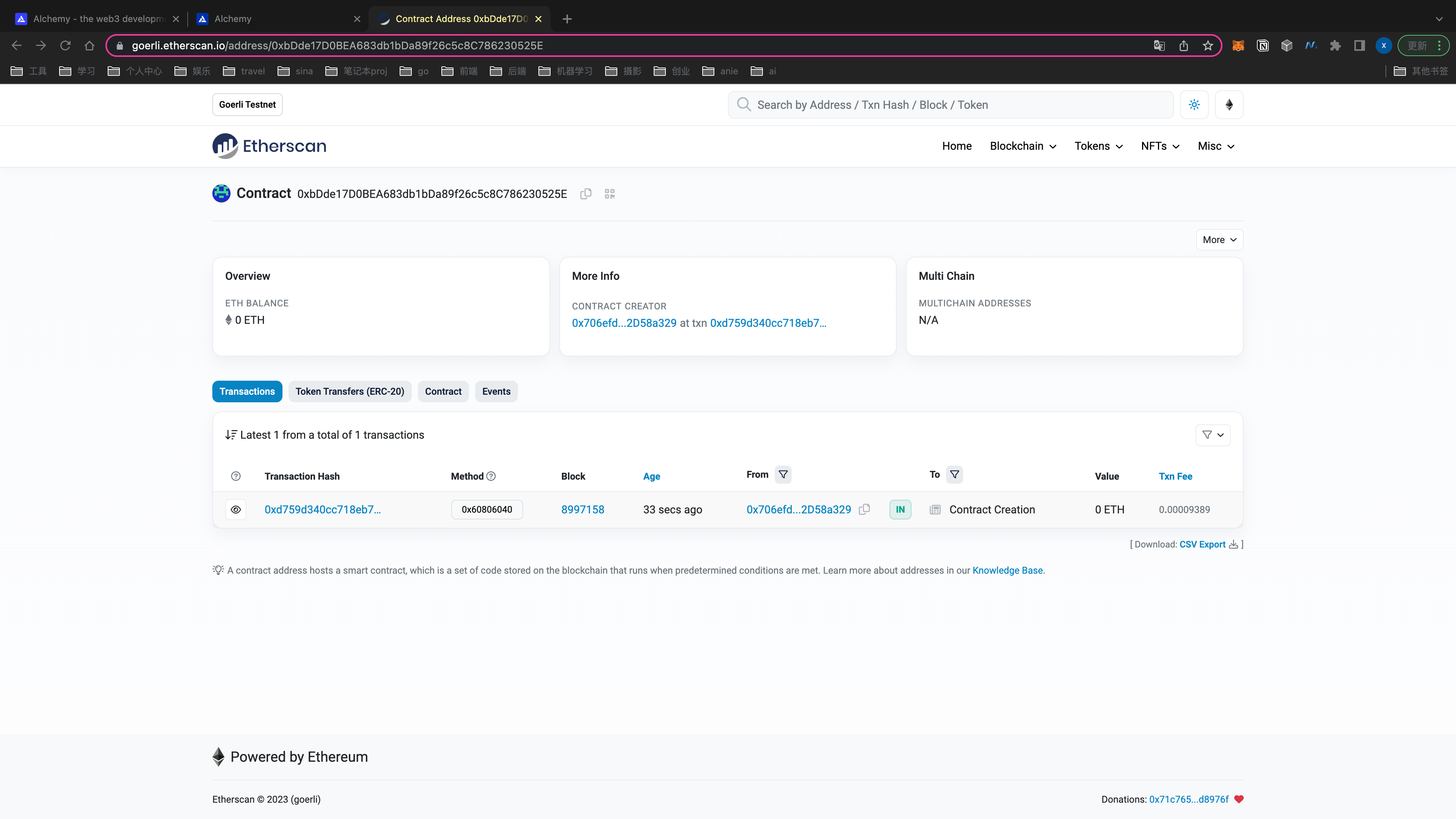Copy the contract address to clipboard
Viewport: 1456px width, 819px height.
pyautogui.click(x=585, y=194)
